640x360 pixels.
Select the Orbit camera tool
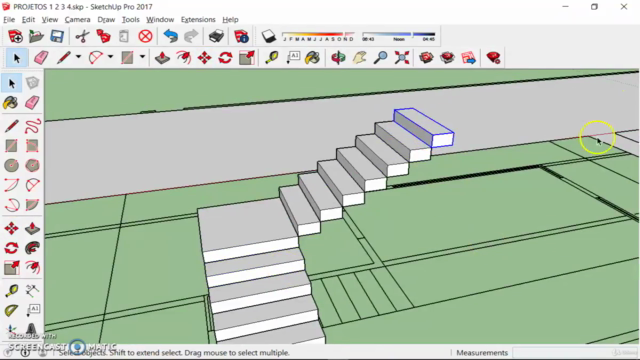(338, 58)
